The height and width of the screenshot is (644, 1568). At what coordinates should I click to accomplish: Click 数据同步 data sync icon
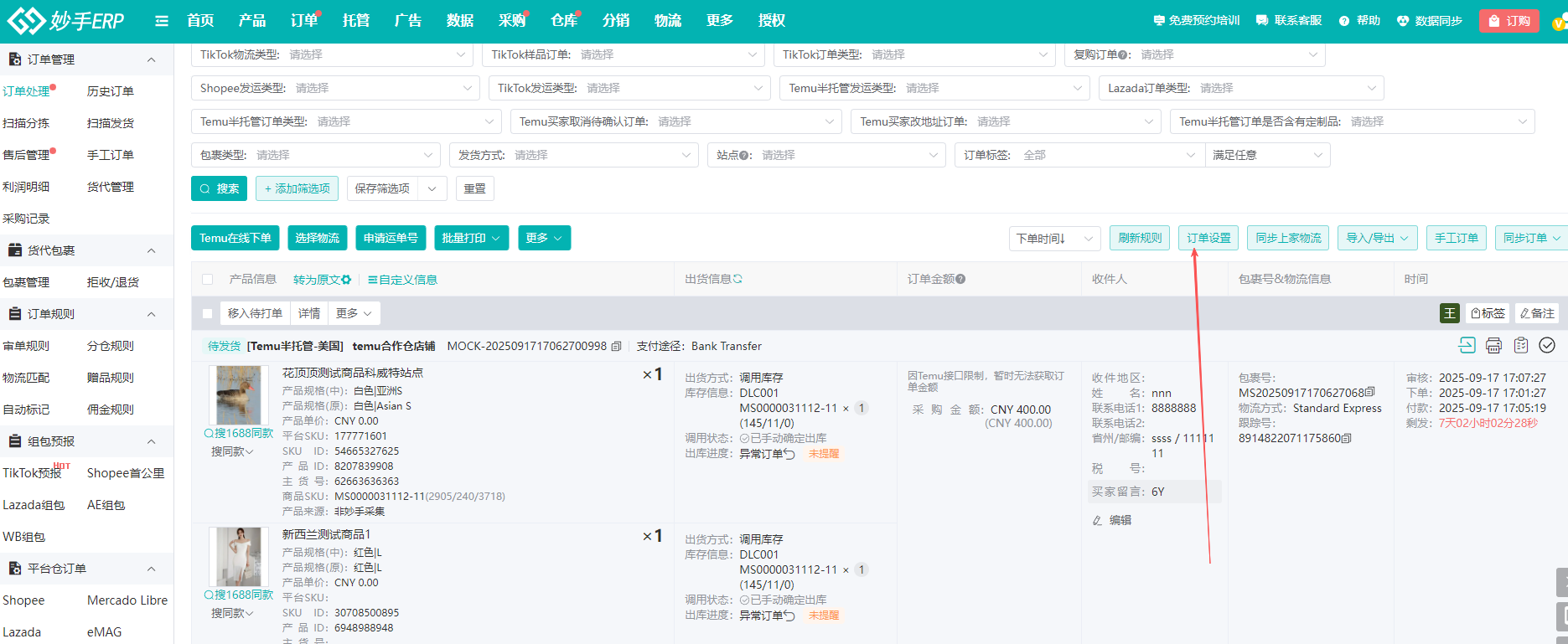point(1430,20)
